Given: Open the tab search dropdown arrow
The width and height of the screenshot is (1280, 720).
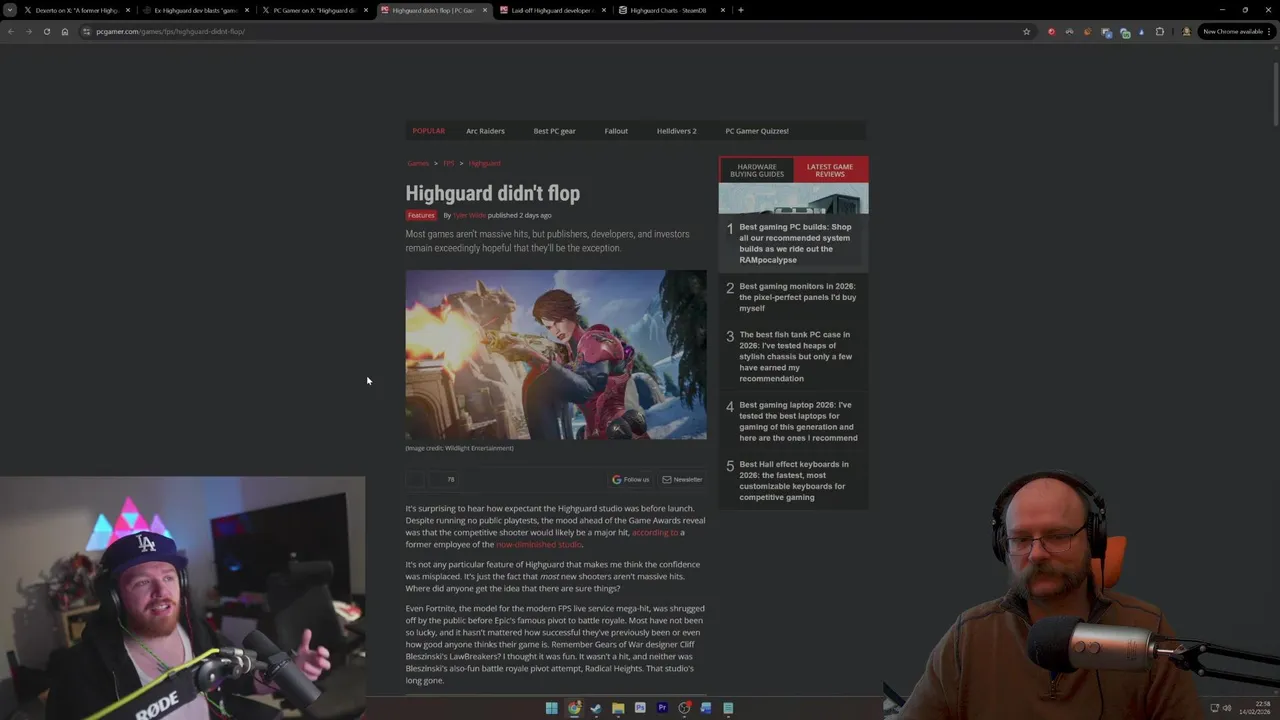Looking at the screenshot, I should [10, 10].
